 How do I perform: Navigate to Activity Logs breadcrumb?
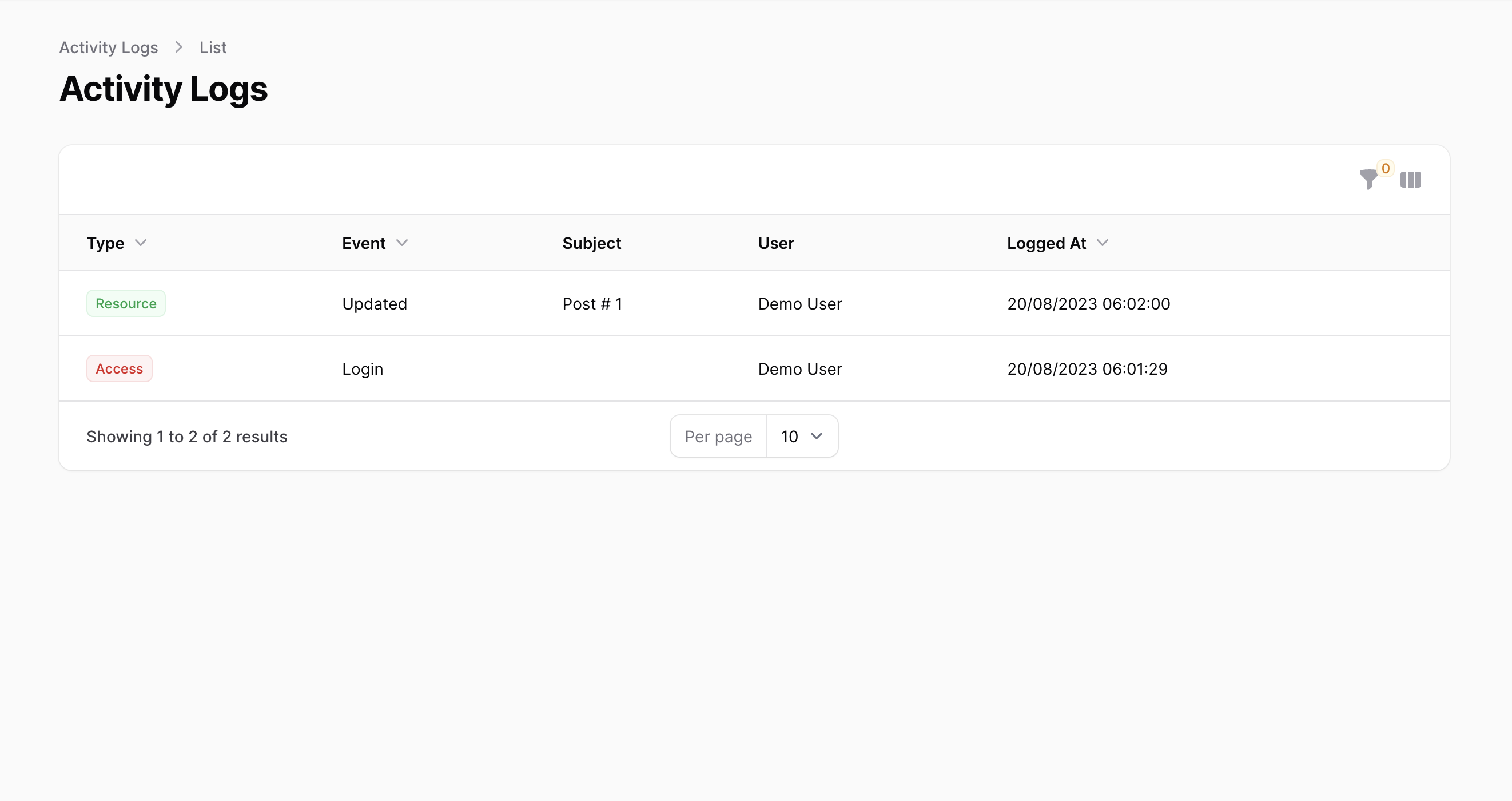click(x=109, y=47)
